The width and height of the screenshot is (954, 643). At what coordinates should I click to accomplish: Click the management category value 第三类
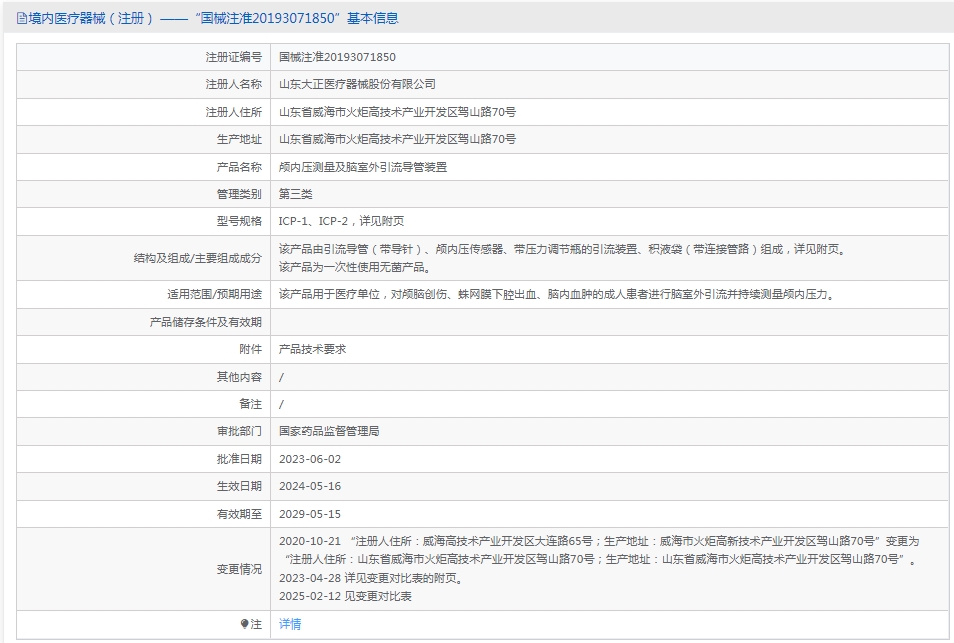[x=295, y=194]
